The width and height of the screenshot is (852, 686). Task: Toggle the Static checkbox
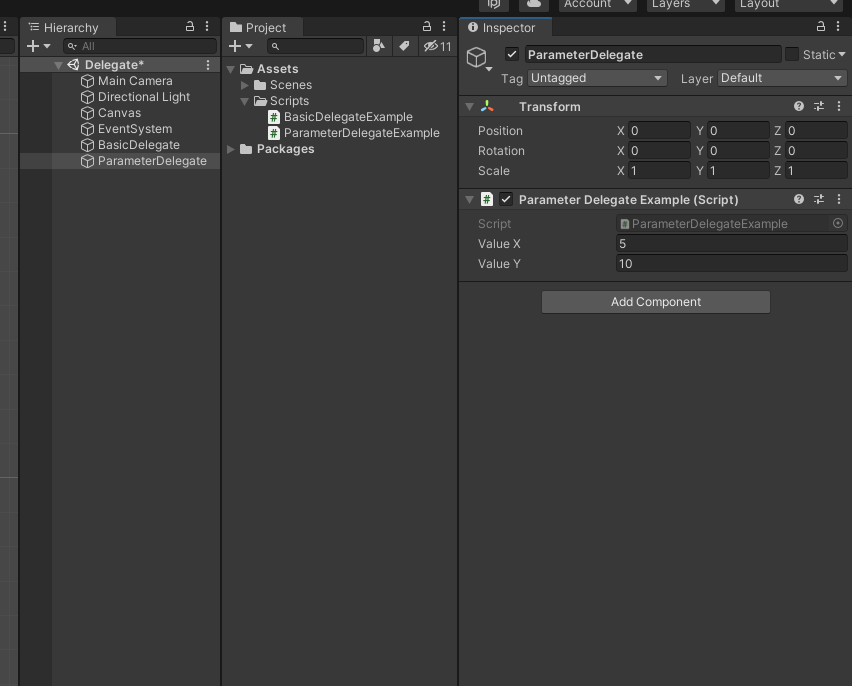792,54
